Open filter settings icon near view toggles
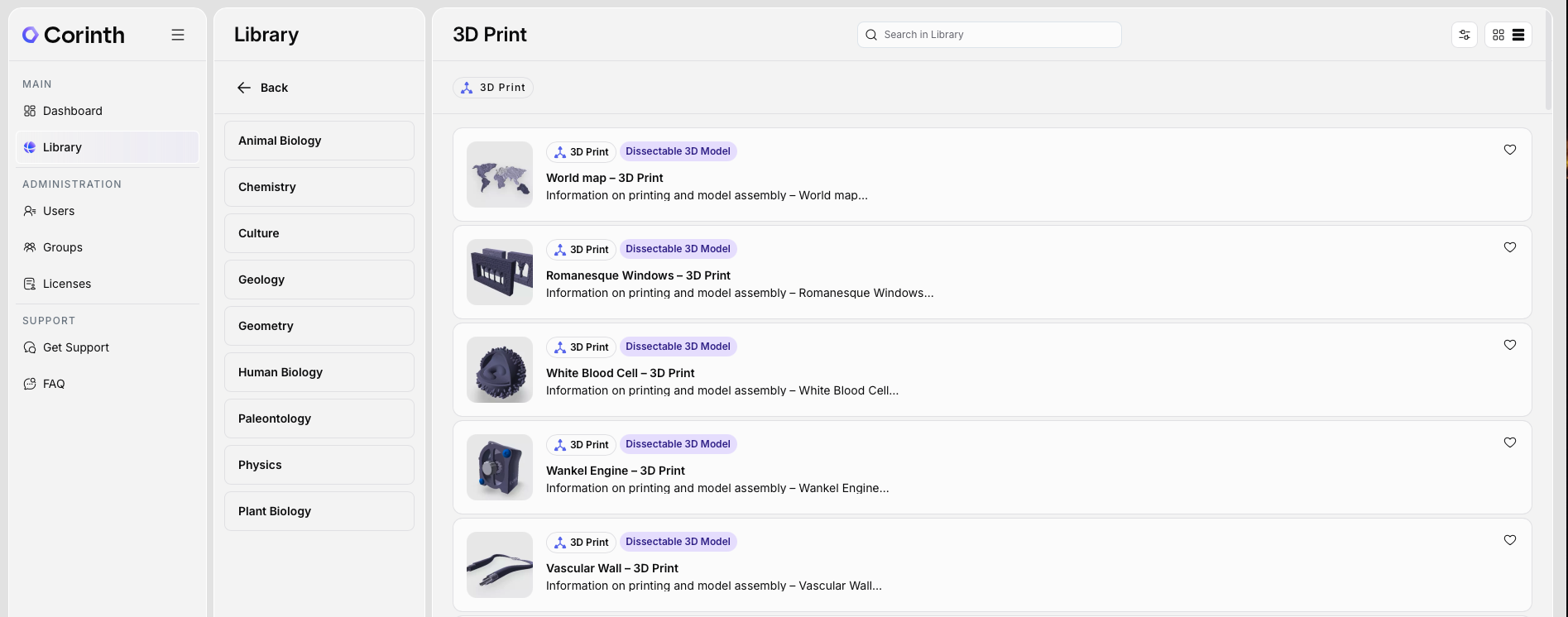 pyautogui.click(x=1465, y=35)
